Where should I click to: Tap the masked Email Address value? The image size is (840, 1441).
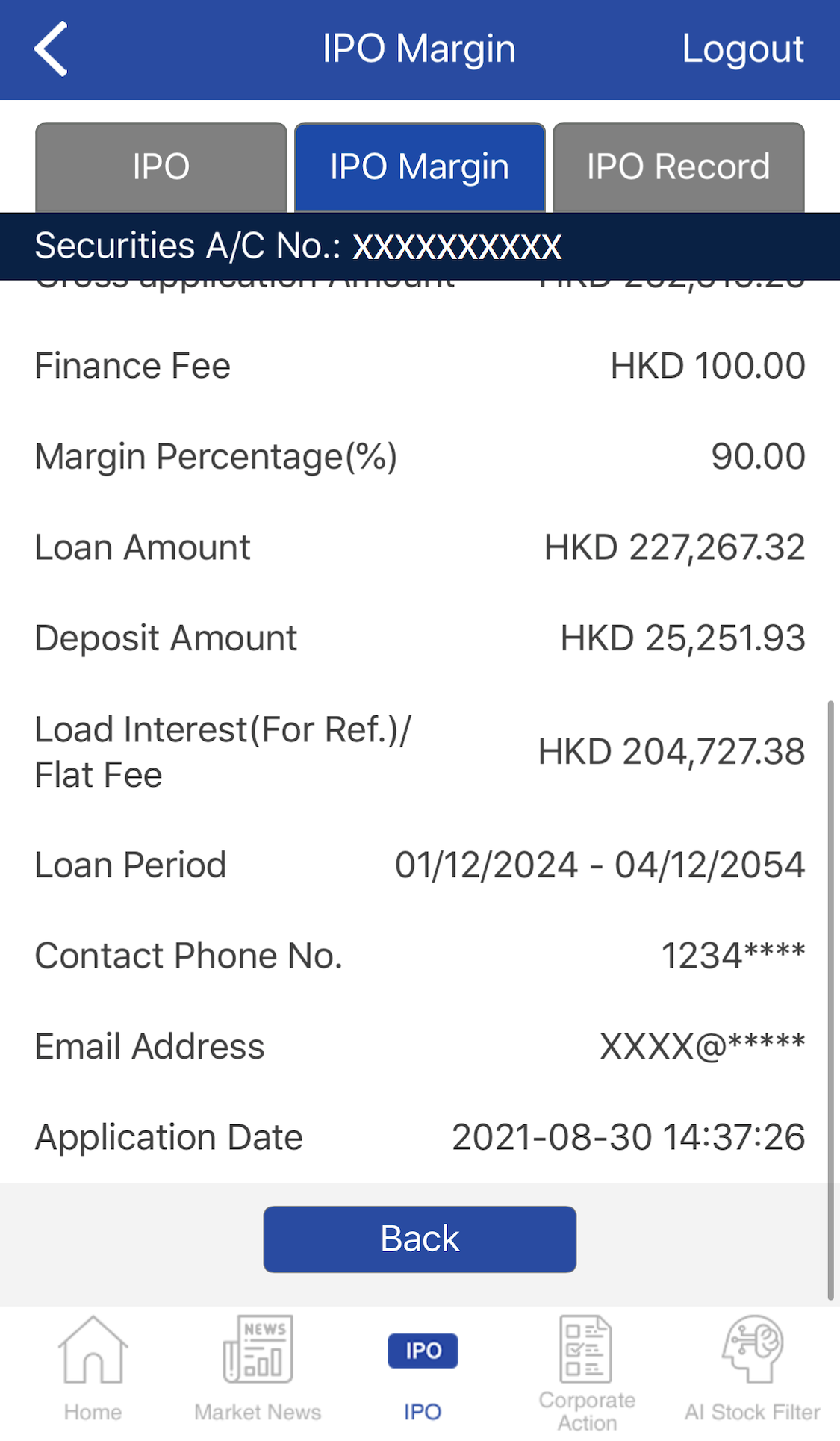click(x=703, y=1047)
